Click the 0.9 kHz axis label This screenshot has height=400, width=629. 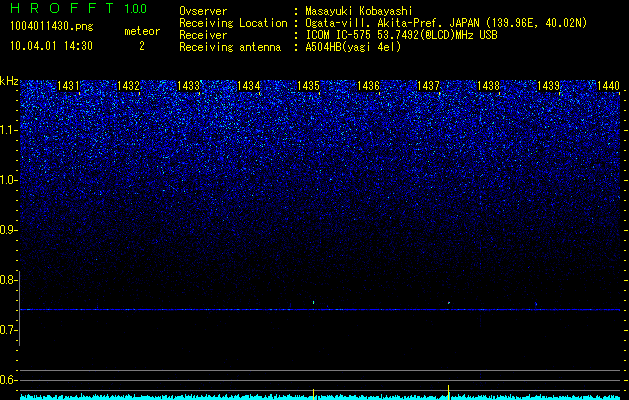(7, 230)
